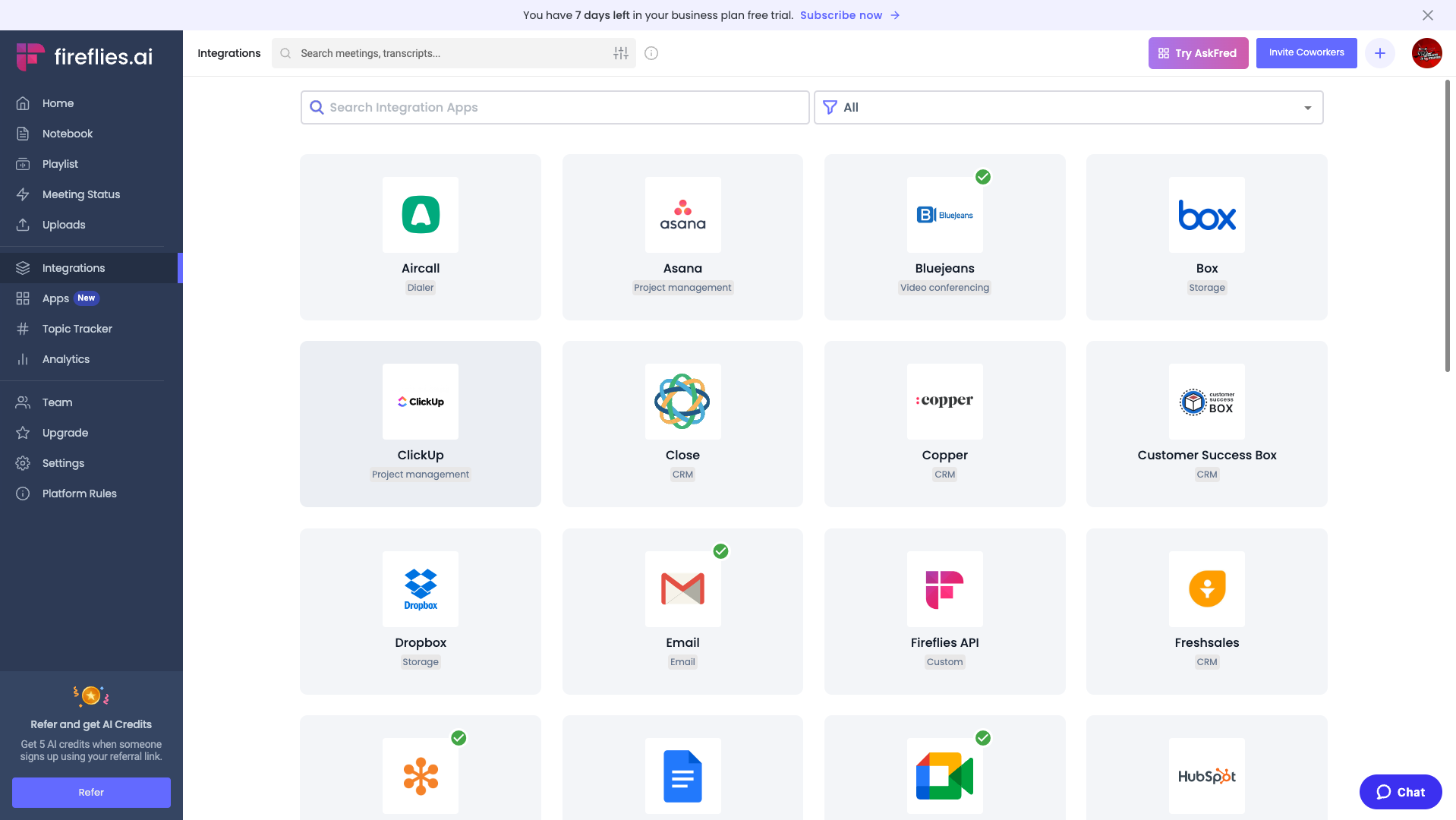Screen dimensions: 1456x820
Task: Open the Uploads page
Action: pyautogui.click(x=63, y=225)
